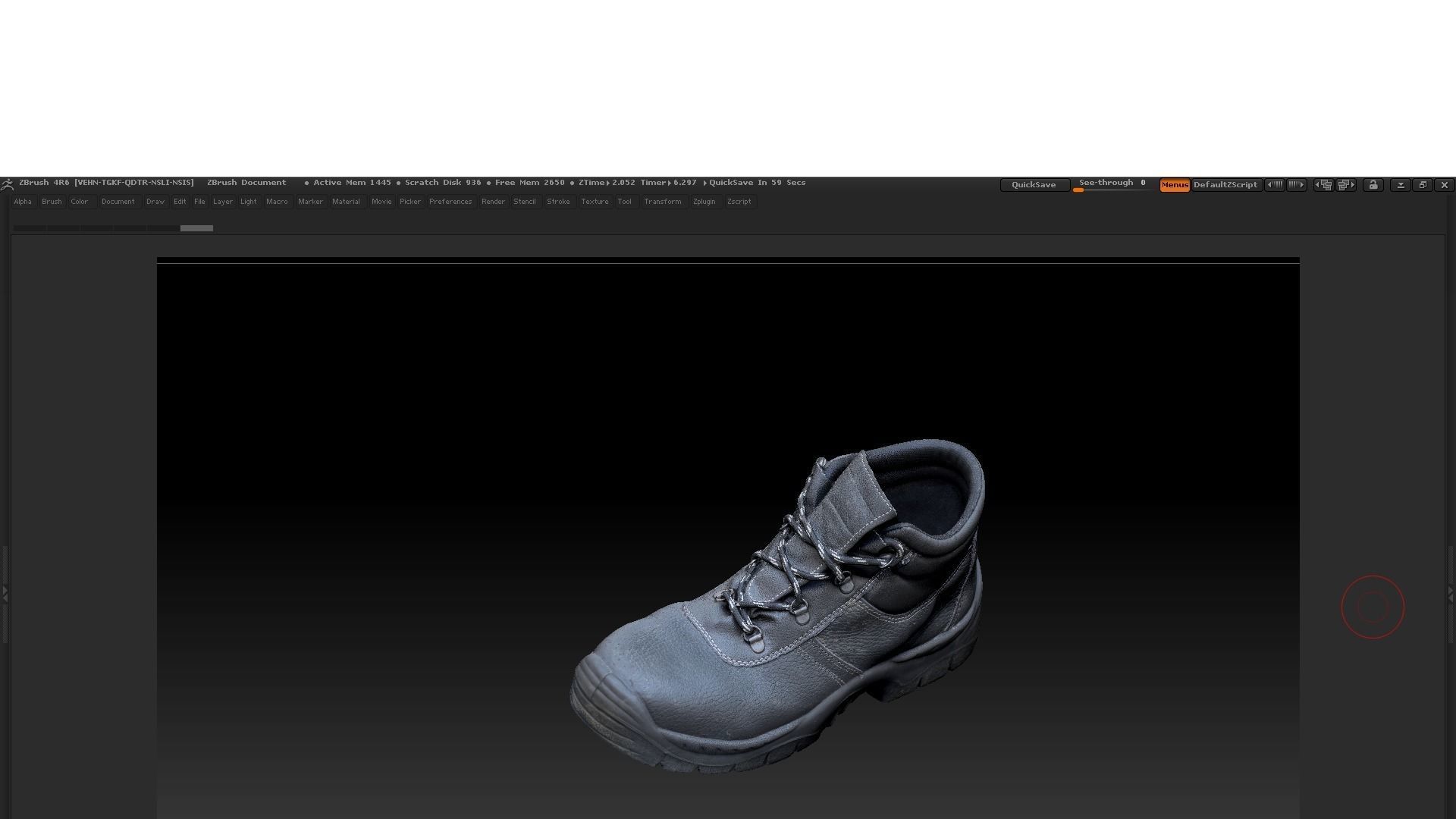Click the 'Free Mem 2650' status text
The width and height of the screenshot is (1456, 819).
(529, 183)
